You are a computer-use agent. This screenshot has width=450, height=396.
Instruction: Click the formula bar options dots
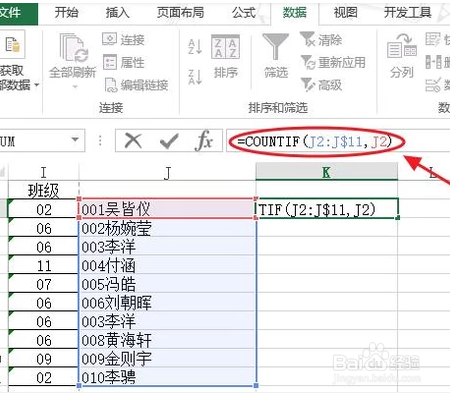tap(100, 141)
